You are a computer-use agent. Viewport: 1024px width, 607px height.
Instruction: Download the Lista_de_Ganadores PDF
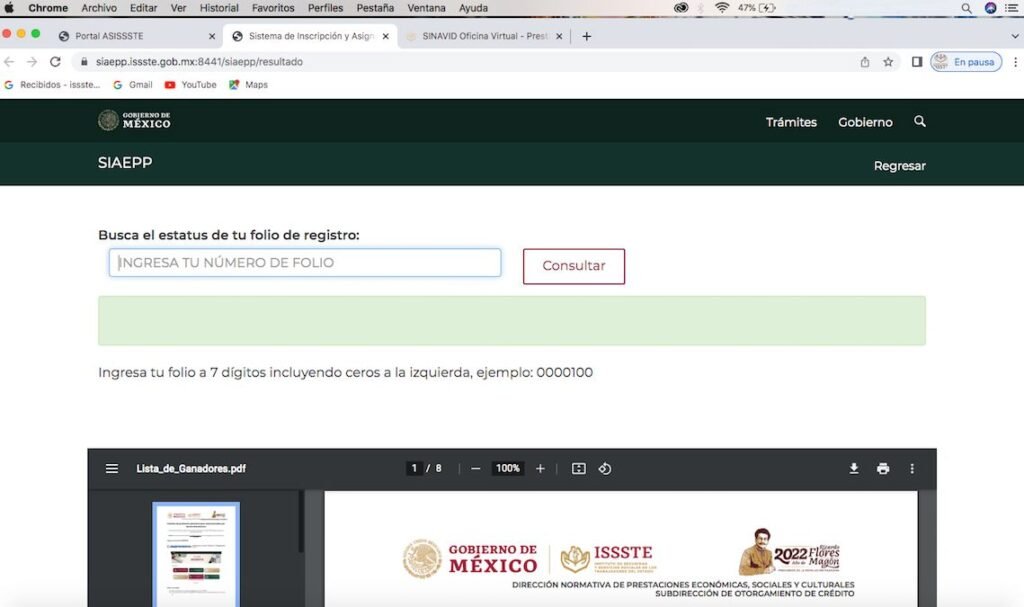pos(854,468)
